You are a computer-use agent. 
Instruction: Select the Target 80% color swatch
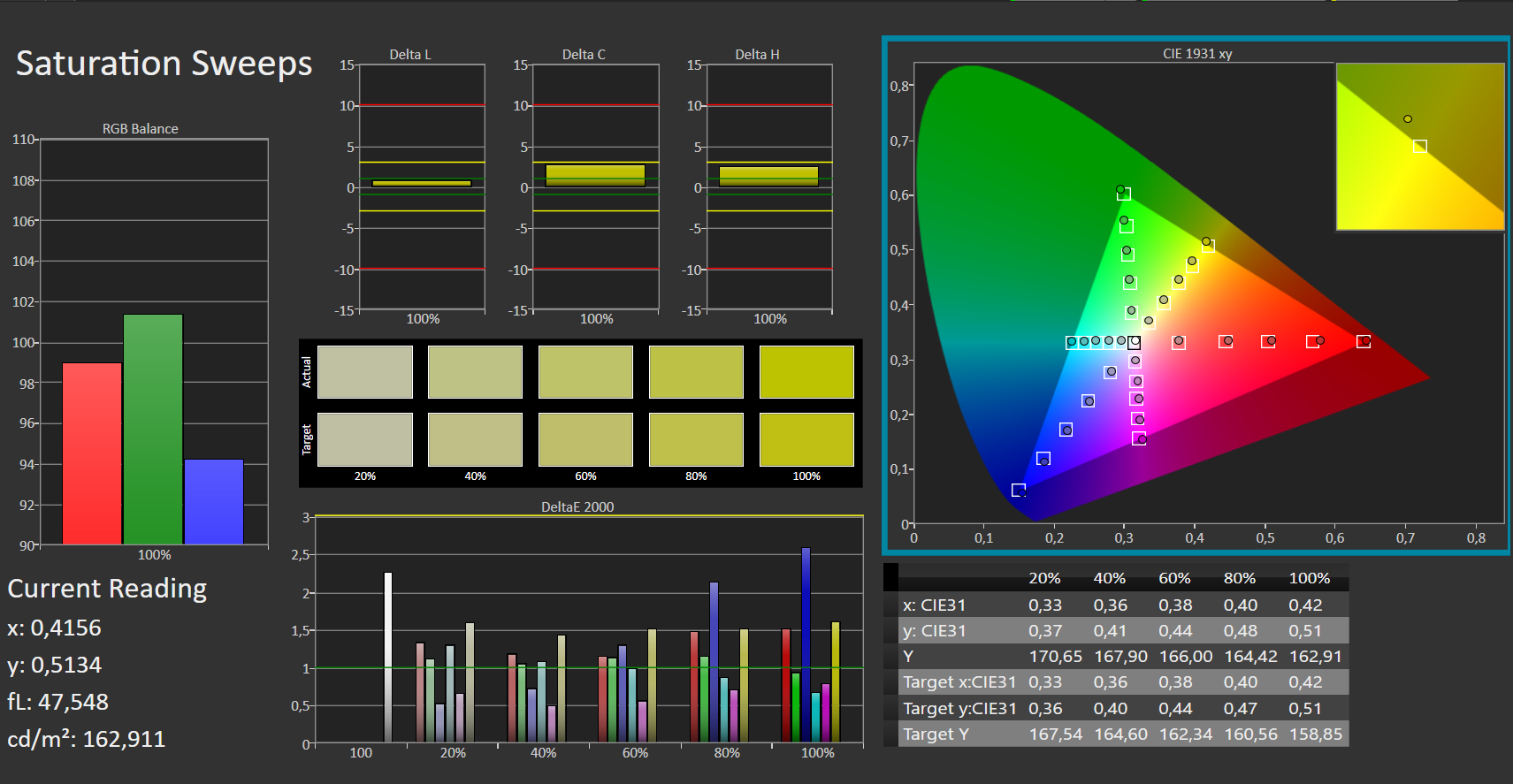[696, 439]
